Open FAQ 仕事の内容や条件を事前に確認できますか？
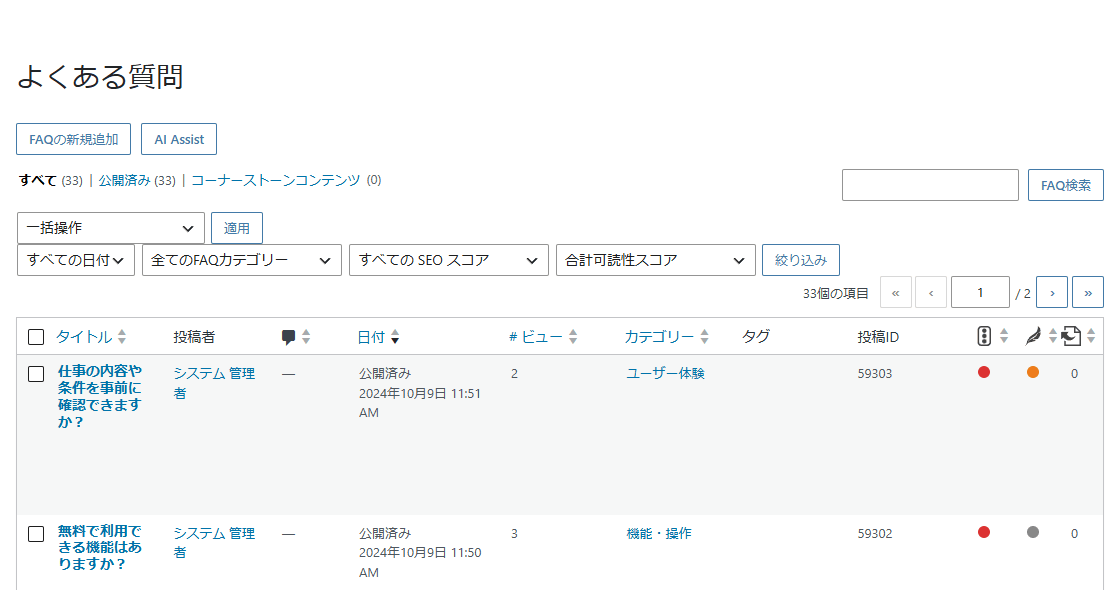This screenshot has width=1120, height=590. (x=100, y=396)
